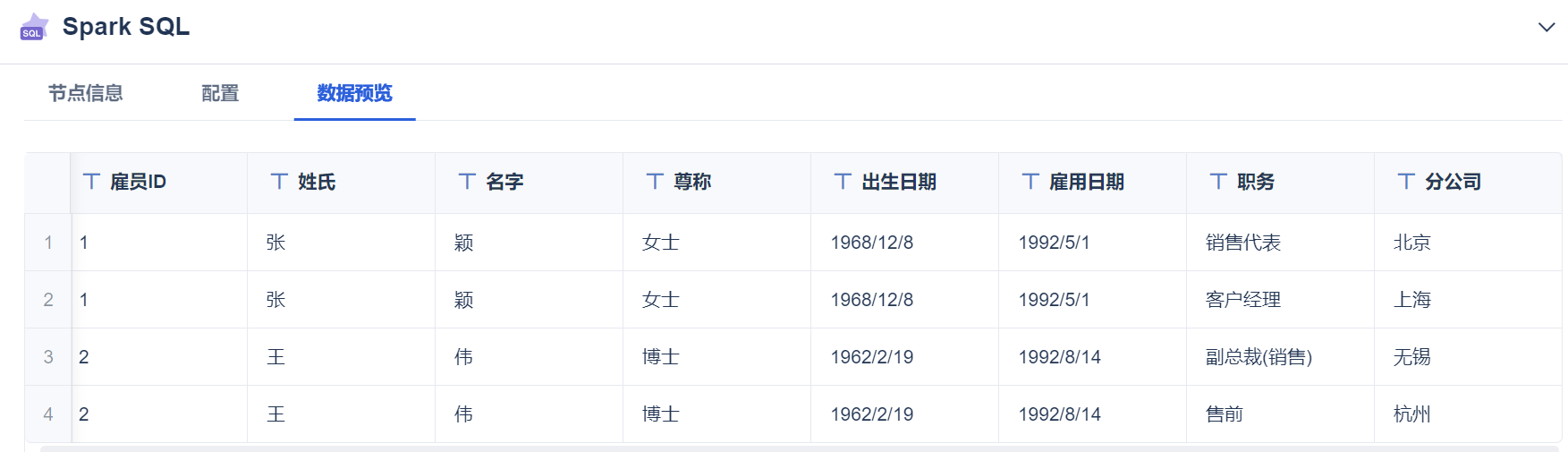Select the 数据预览 tab
Screen dimensions: 1568x452
[354, 93]
